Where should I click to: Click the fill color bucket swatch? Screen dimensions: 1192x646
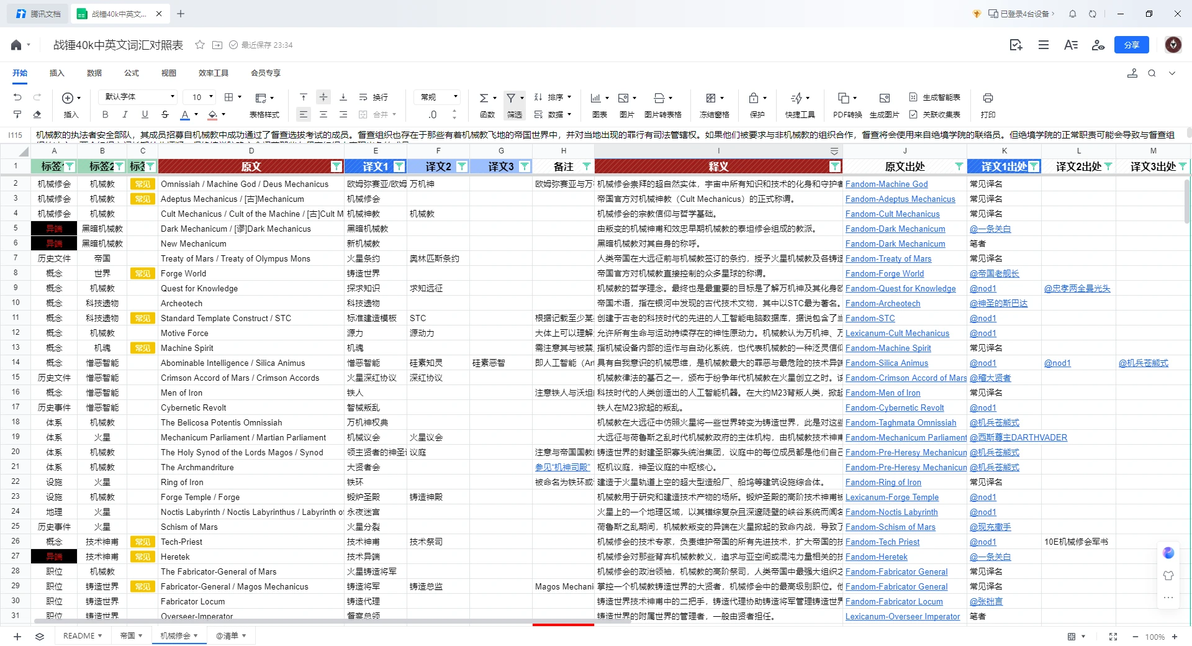[x=212, y=115]
